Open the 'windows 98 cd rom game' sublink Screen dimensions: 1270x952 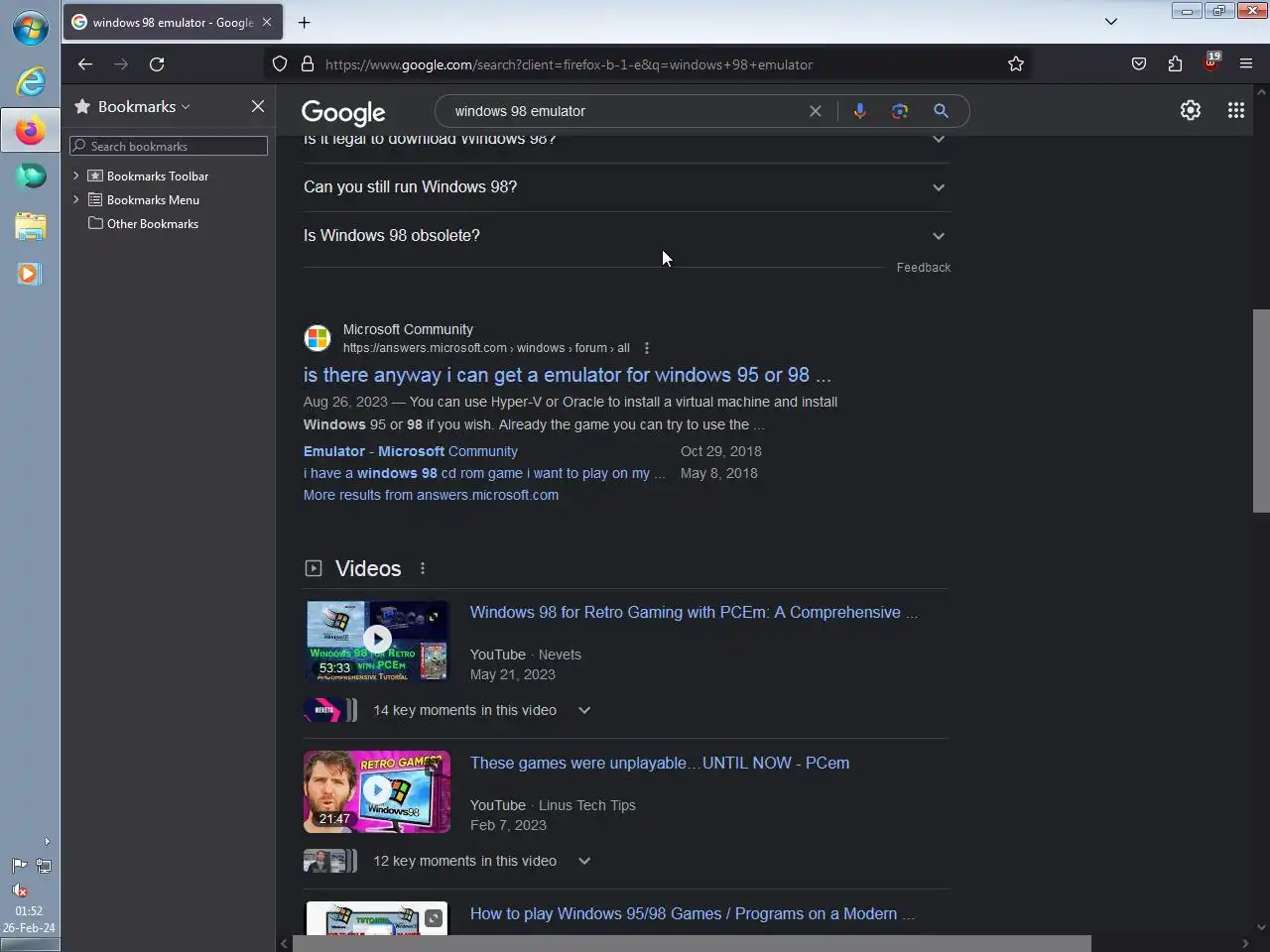[x=484, y=473]
